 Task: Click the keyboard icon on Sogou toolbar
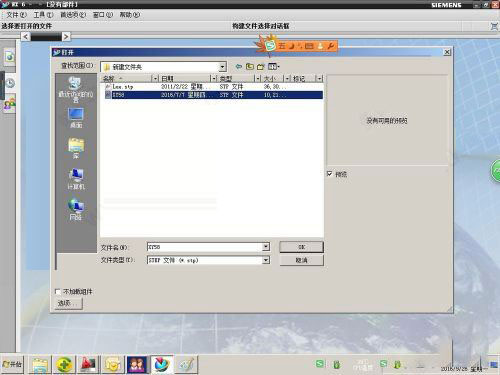(x=309, y=46)
